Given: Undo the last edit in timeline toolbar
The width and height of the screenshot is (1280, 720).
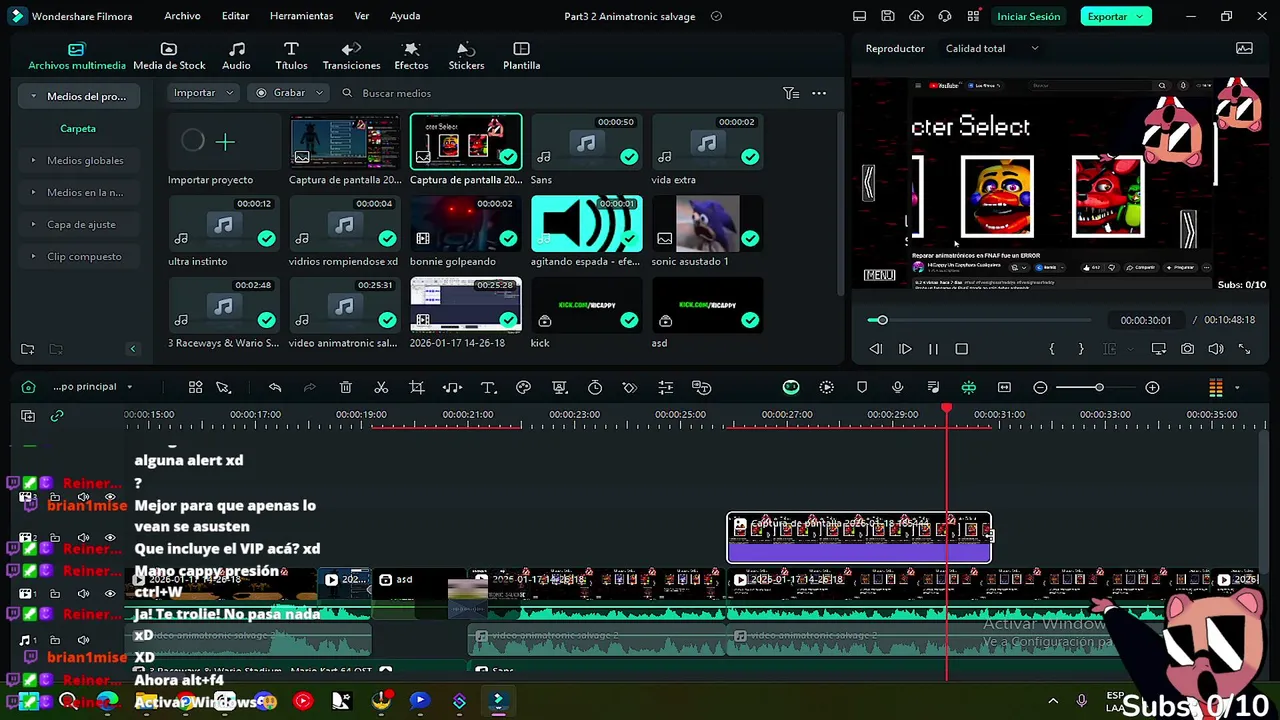Looking at the screenshot, I should 275,388.
